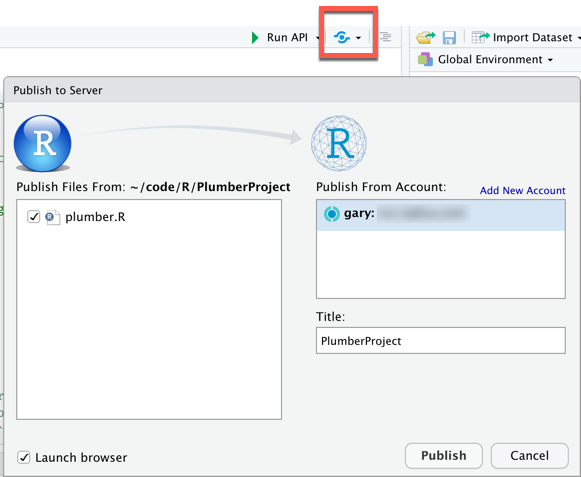Open the Global Environment dropdown
Screen dimensions: 581x477
click(495, 60)
